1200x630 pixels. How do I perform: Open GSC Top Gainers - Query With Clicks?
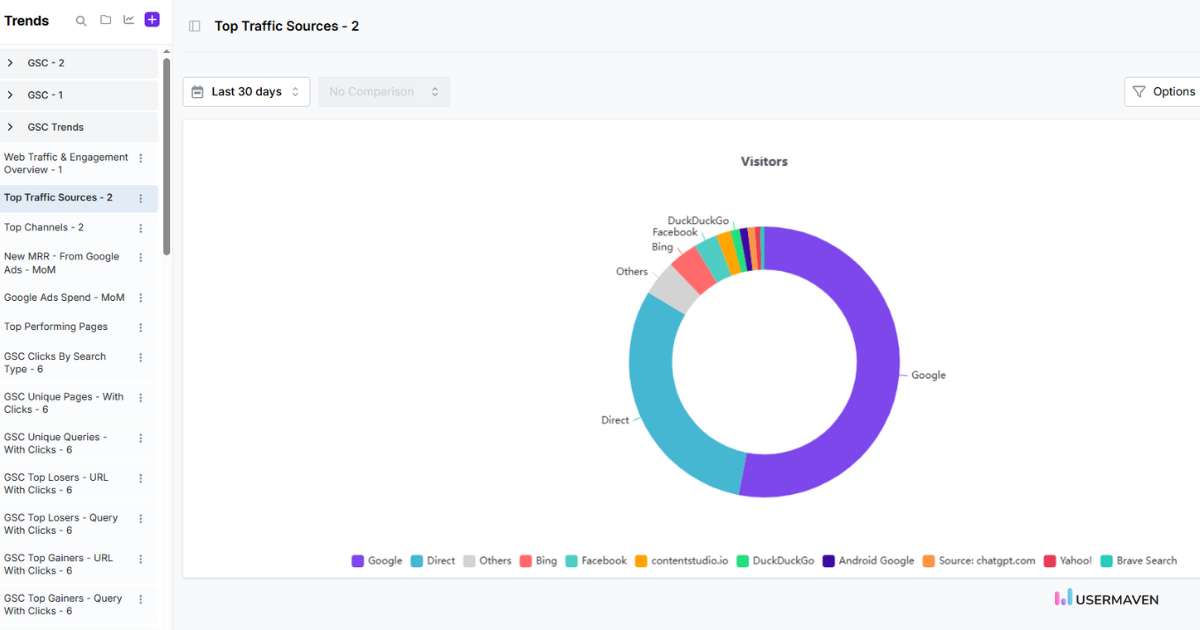pyautogui.click(x=63, y=604)
